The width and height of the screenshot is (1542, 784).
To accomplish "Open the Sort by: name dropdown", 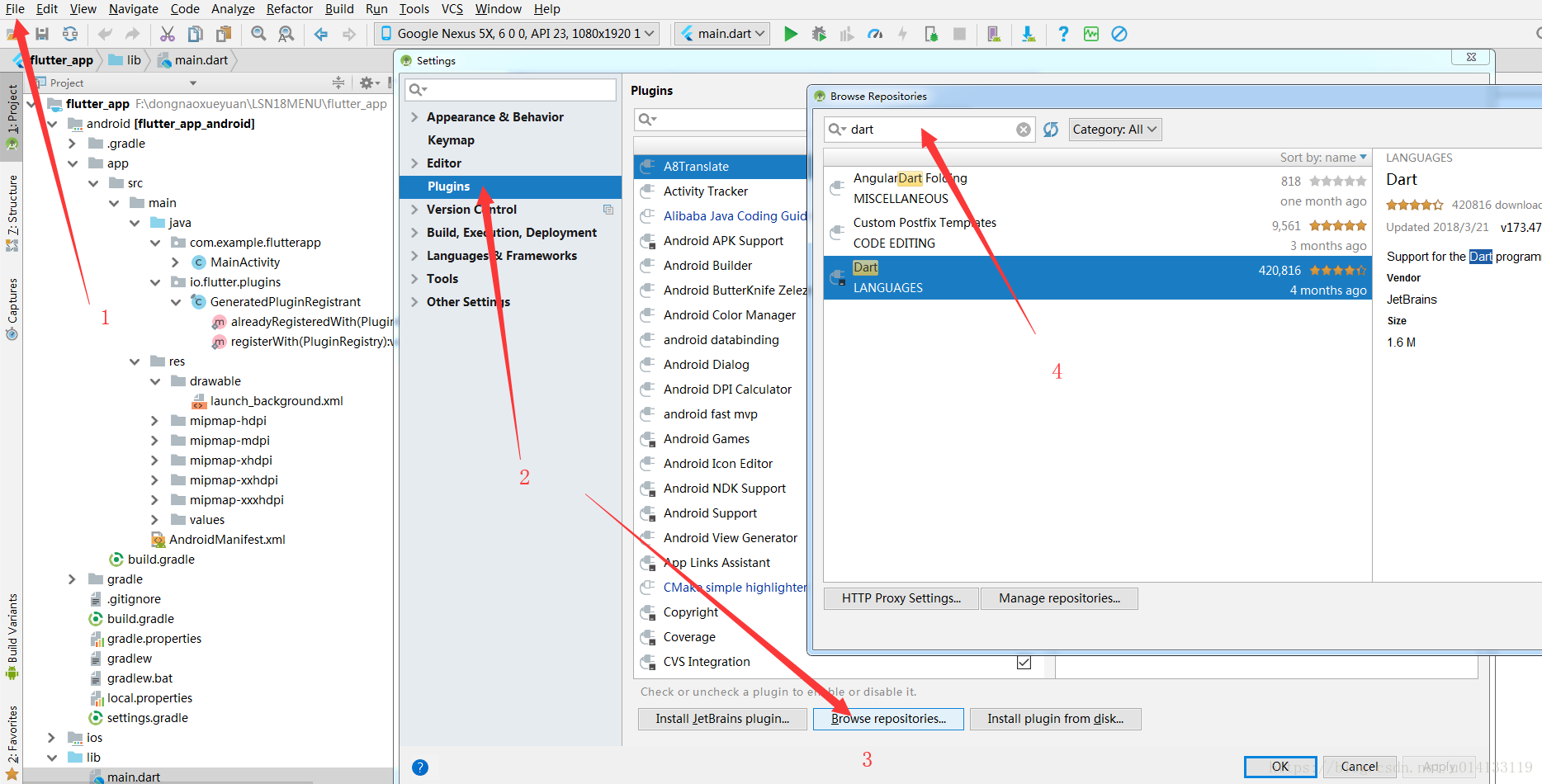I will [x=1323, y=158].
